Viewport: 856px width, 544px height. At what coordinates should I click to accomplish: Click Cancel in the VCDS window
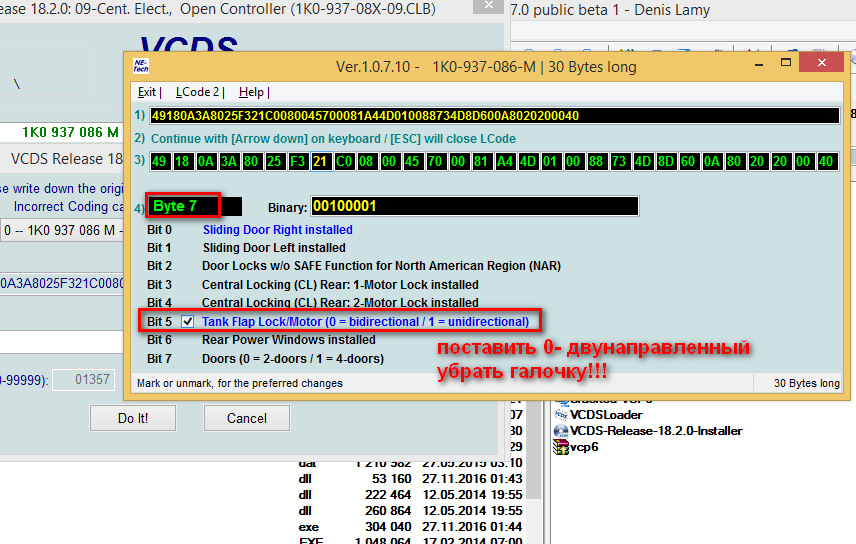(247, 418)
